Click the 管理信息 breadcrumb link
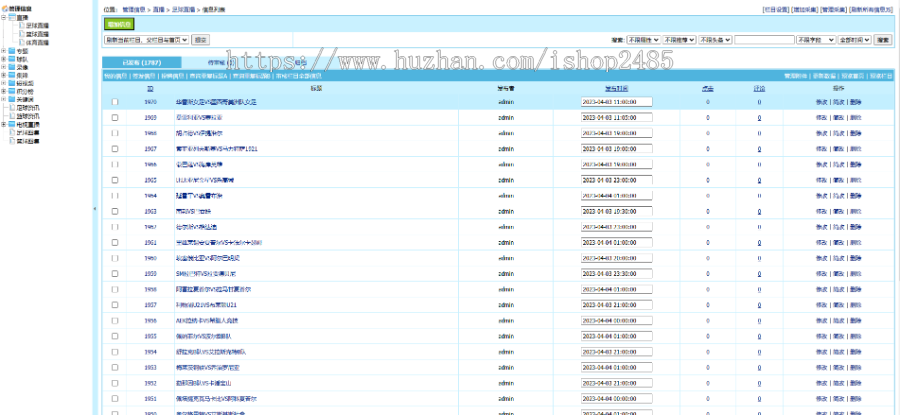 (134, 10)
